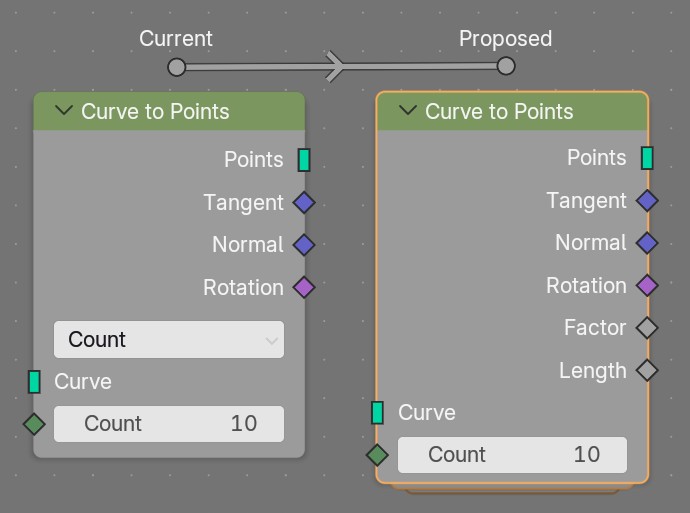Click the Count 10 field in Current node
Viewport: 690px width, 513px height.
[169, 424]
